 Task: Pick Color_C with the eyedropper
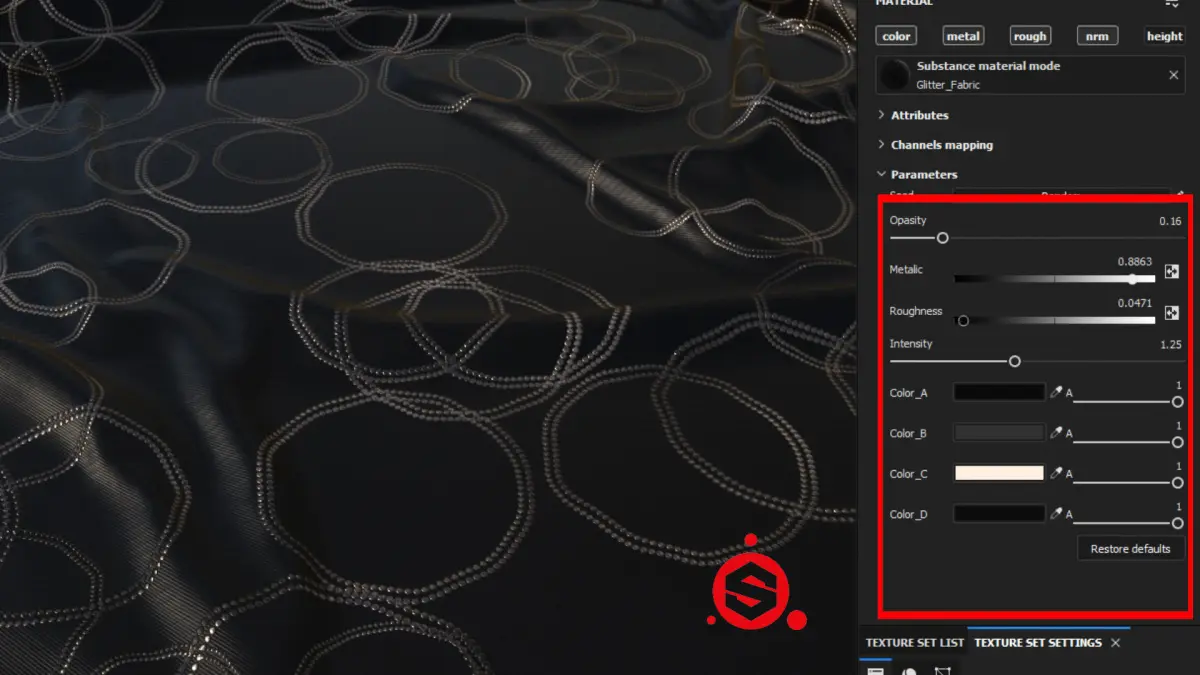click(x=1056, y=473)
